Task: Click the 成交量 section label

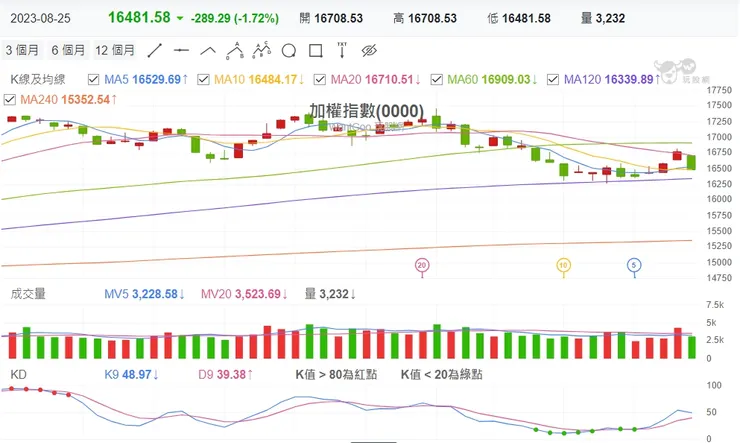Action: (x=28, y=294)
